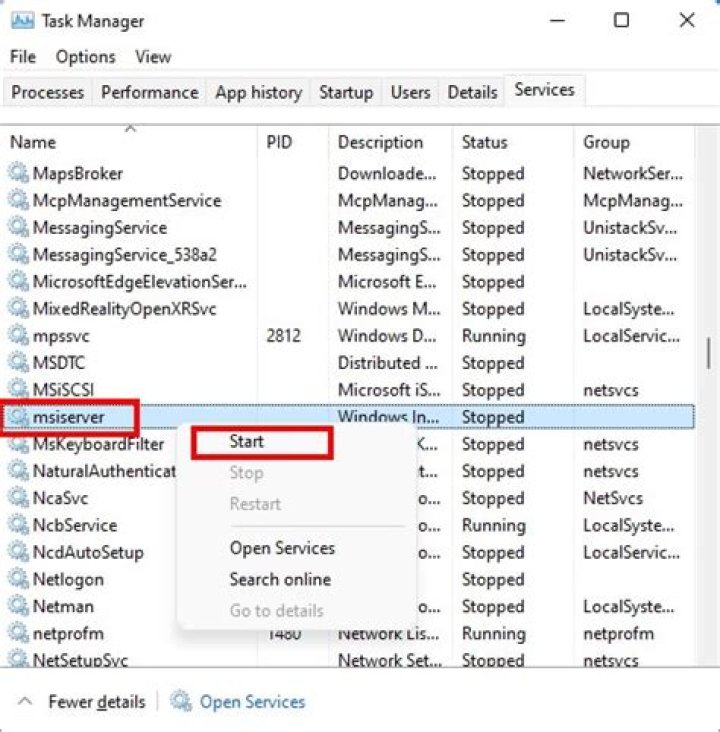Select the MapsBroker service name

point(78,173)
